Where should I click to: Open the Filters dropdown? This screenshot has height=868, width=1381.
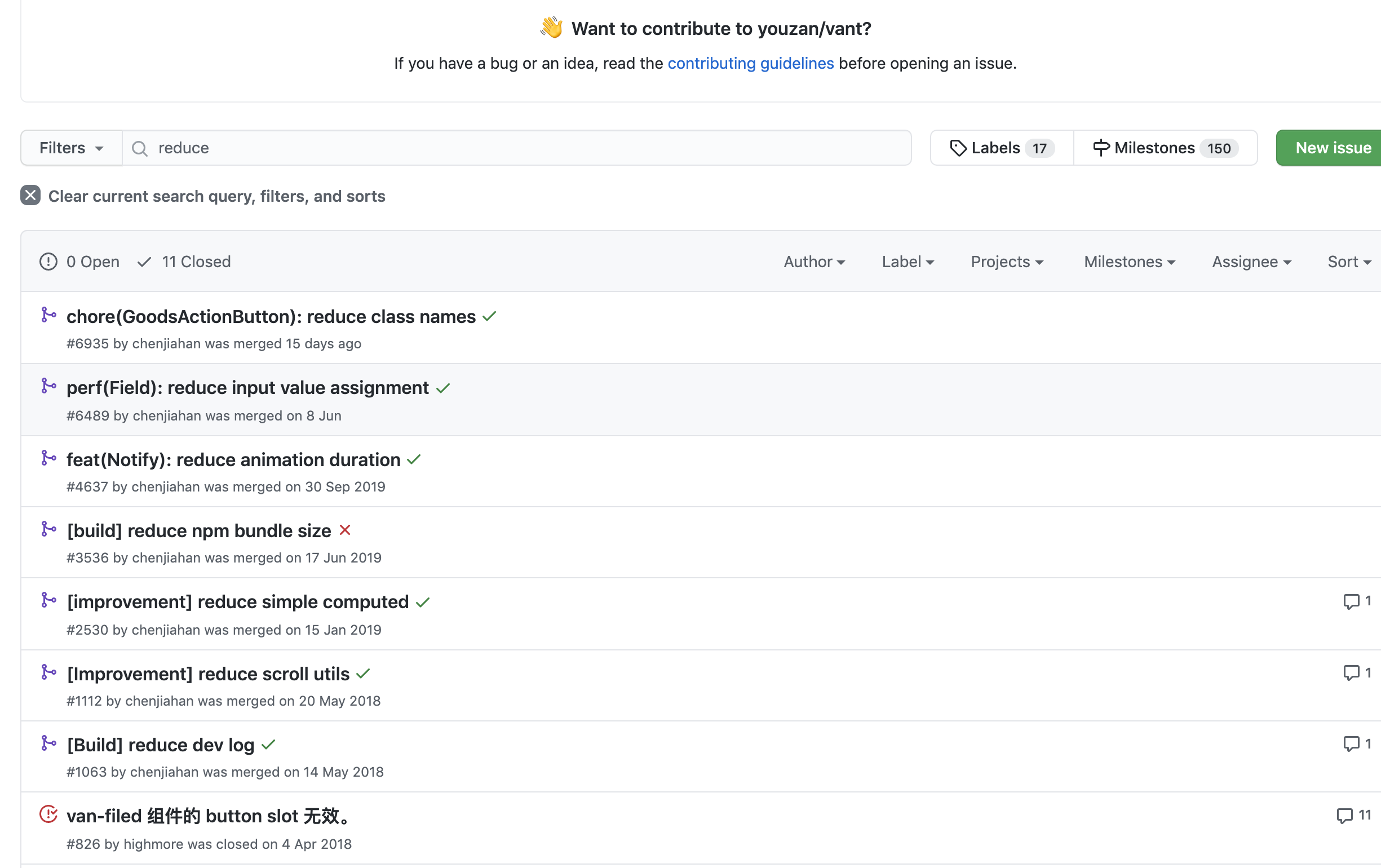click(71, 148)
